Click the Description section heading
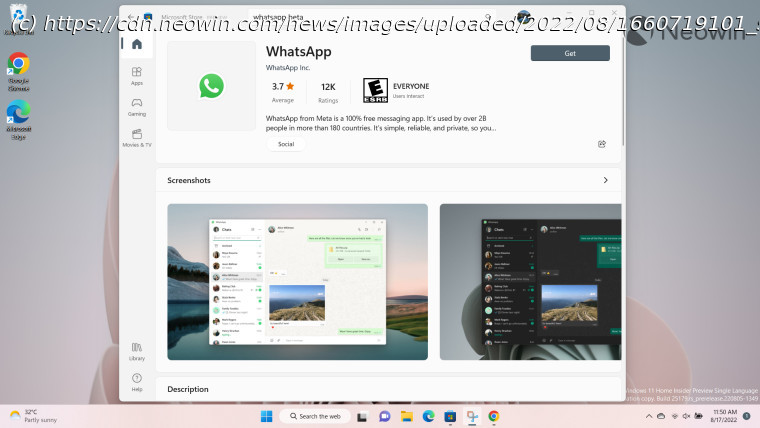 pos(188,389)
